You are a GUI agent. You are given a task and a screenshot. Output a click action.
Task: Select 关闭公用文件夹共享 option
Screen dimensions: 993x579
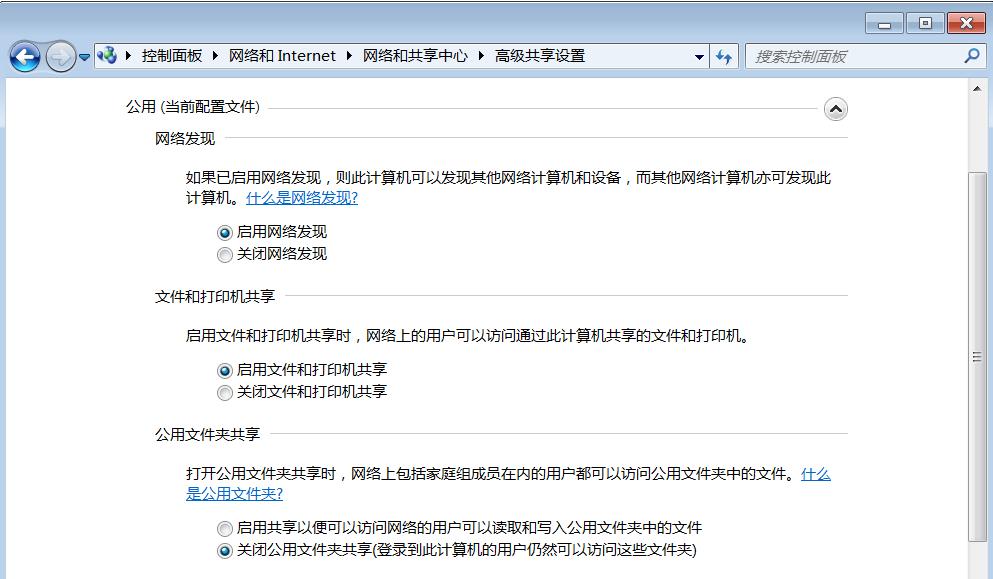pyautogui.click(x=224, y=548)
